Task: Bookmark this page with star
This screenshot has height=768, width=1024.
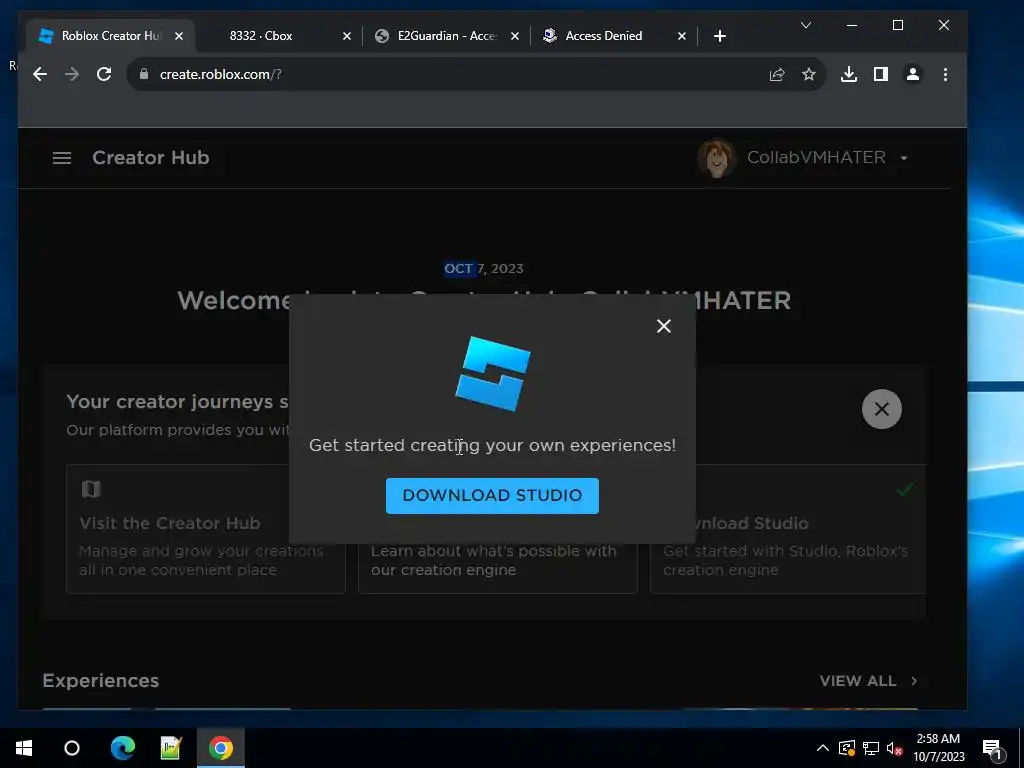Action: point(808,74)
